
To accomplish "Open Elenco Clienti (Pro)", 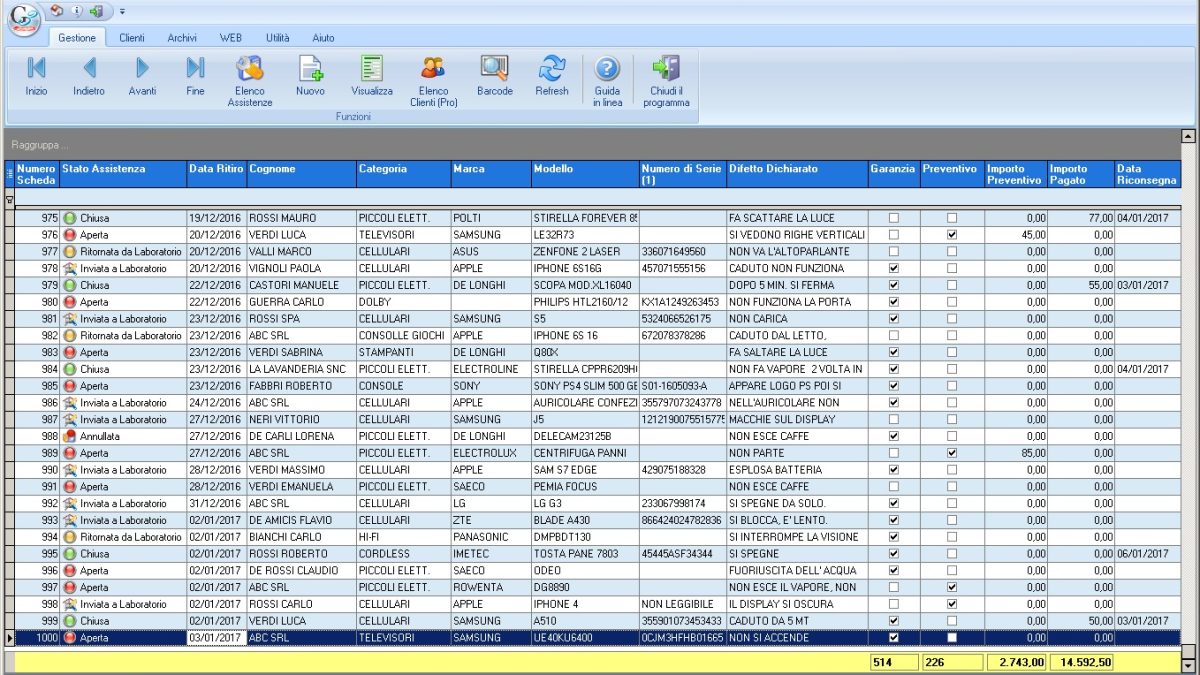I will 433,81.
